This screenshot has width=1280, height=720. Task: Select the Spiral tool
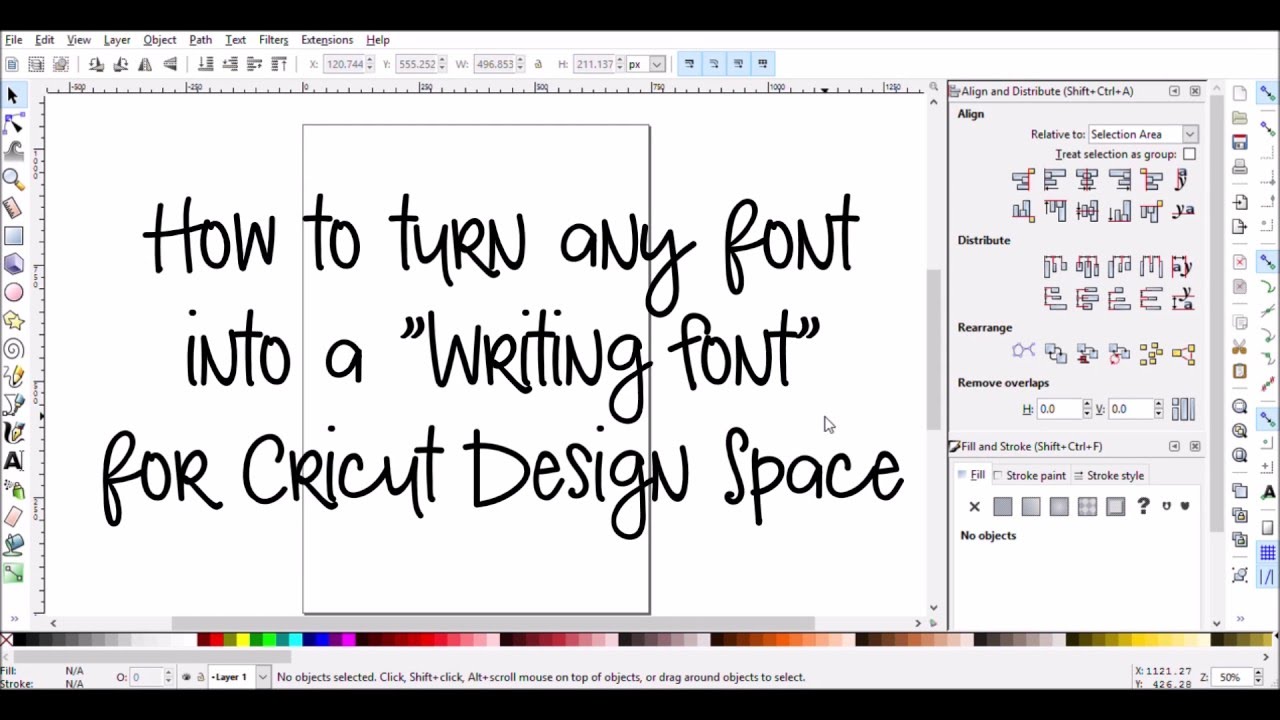pyautogui.click(x=13, y=349)
